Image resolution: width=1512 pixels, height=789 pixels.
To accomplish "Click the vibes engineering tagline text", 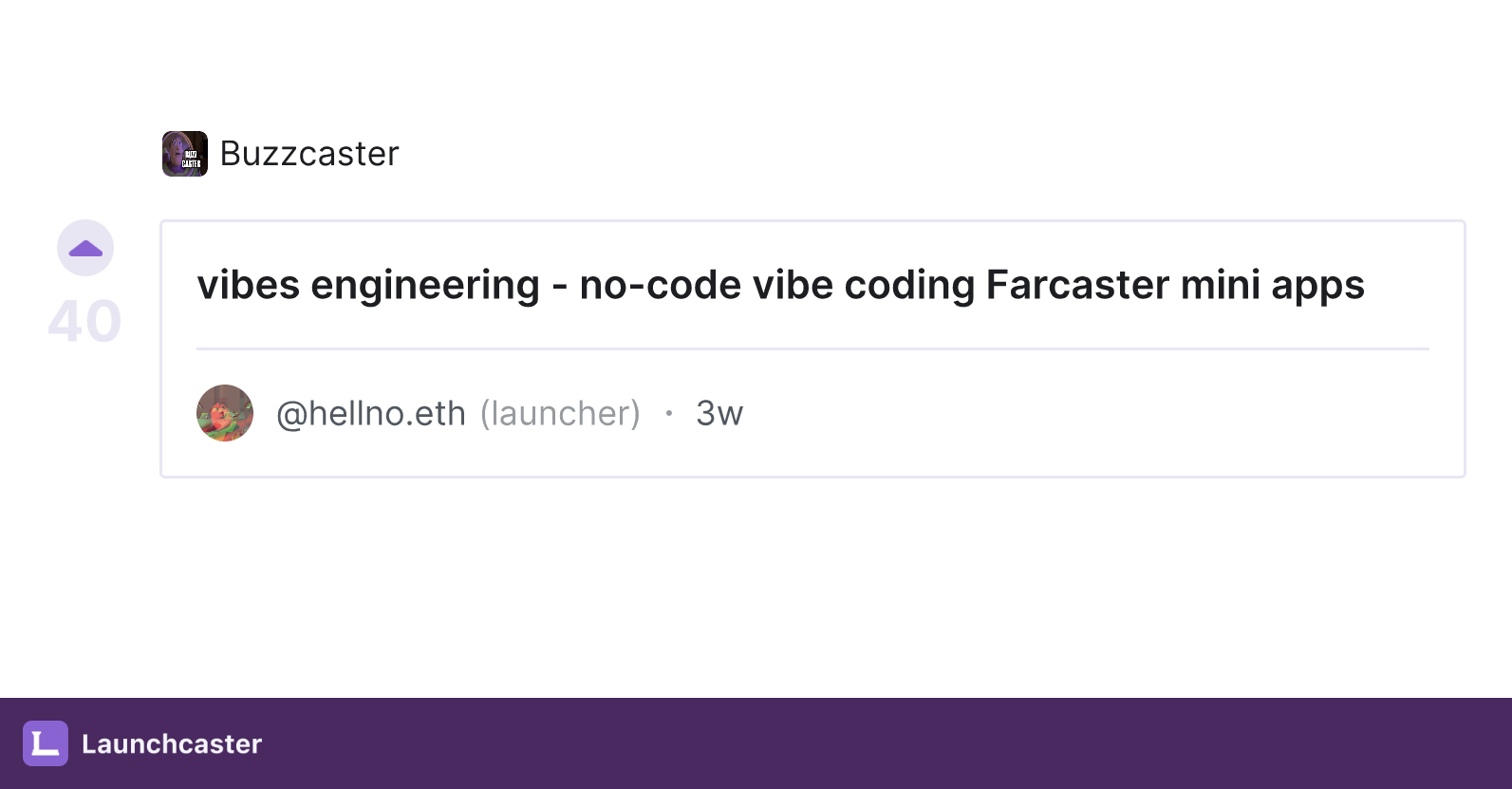I will pos(780,285).
